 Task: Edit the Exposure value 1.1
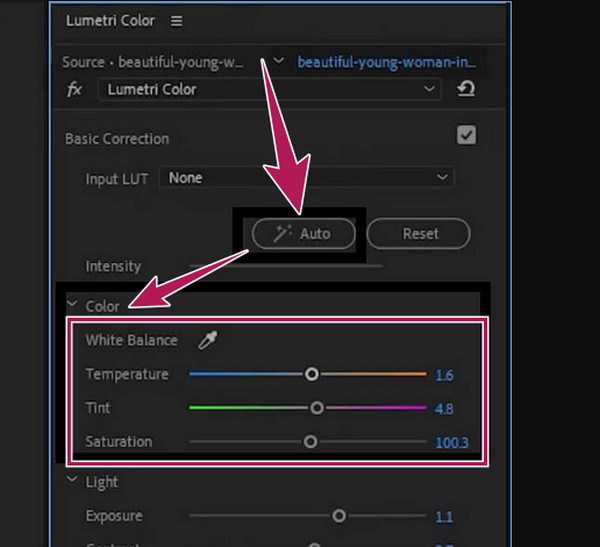444,517
